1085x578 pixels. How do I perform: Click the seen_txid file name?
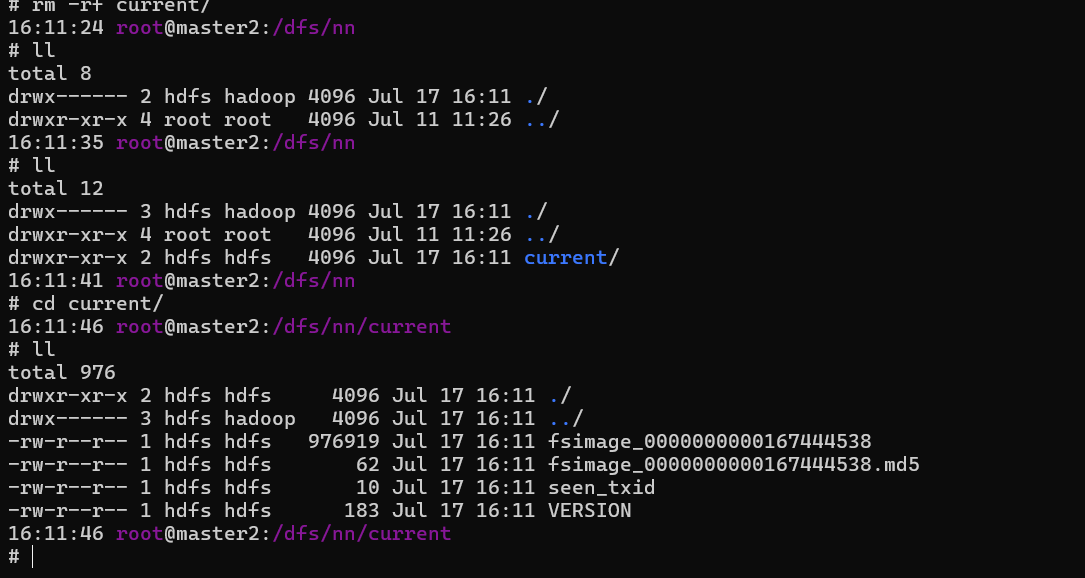(601, 487)
